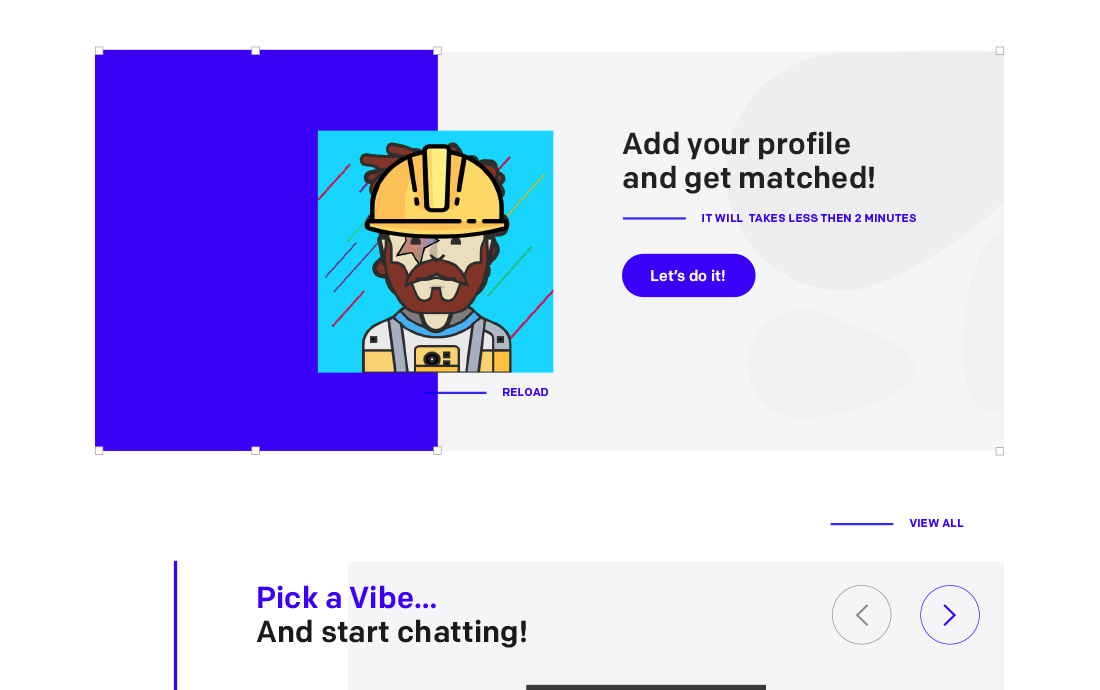Go back with the left arrow circle
Image resolution: width=1100 pixels, height=690 pixels.
click(x=861, y=615)
